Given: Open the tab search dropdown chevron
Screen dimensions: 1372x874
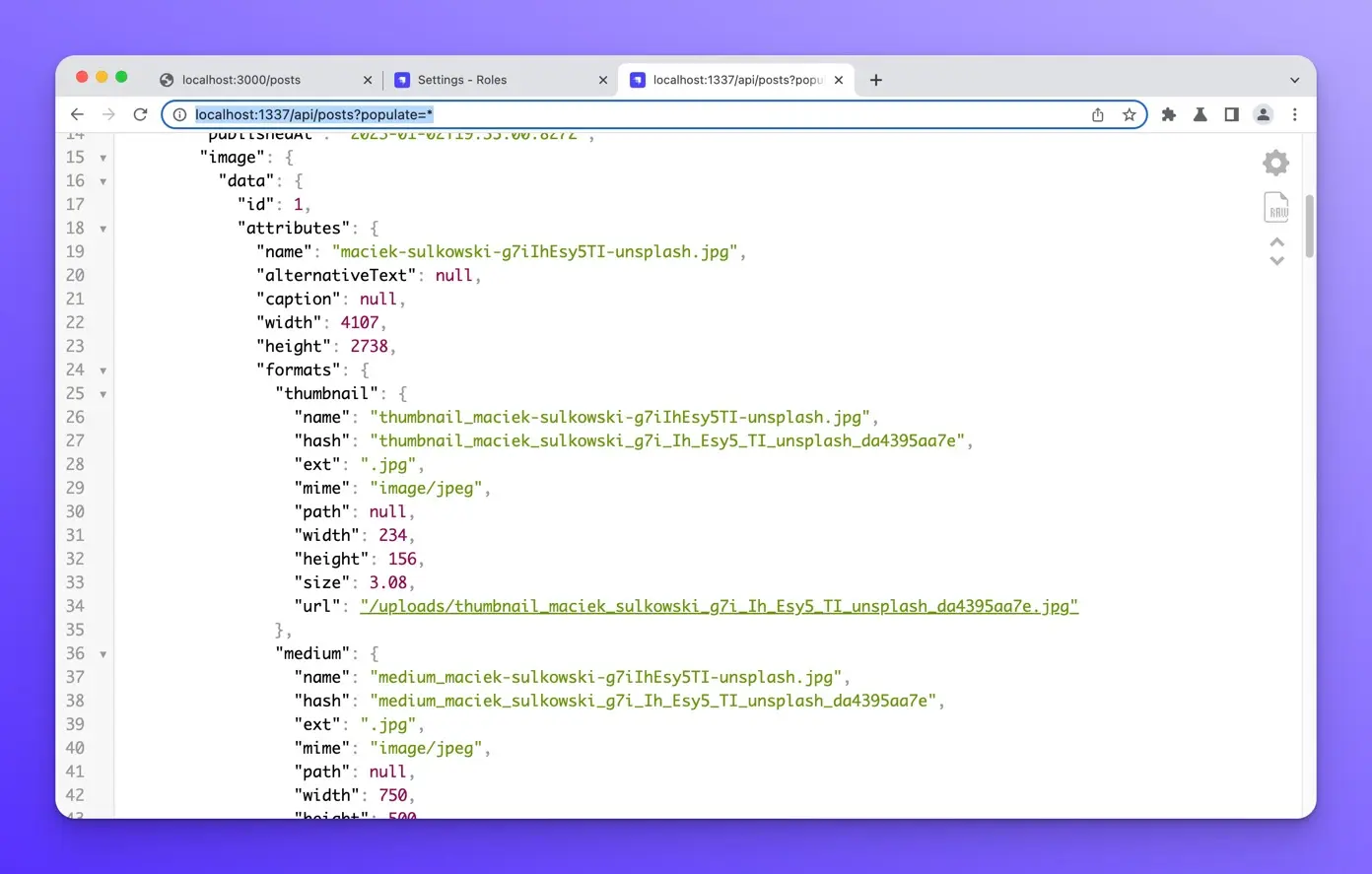Looking at the screenshot, I should tap(1295, 80).
